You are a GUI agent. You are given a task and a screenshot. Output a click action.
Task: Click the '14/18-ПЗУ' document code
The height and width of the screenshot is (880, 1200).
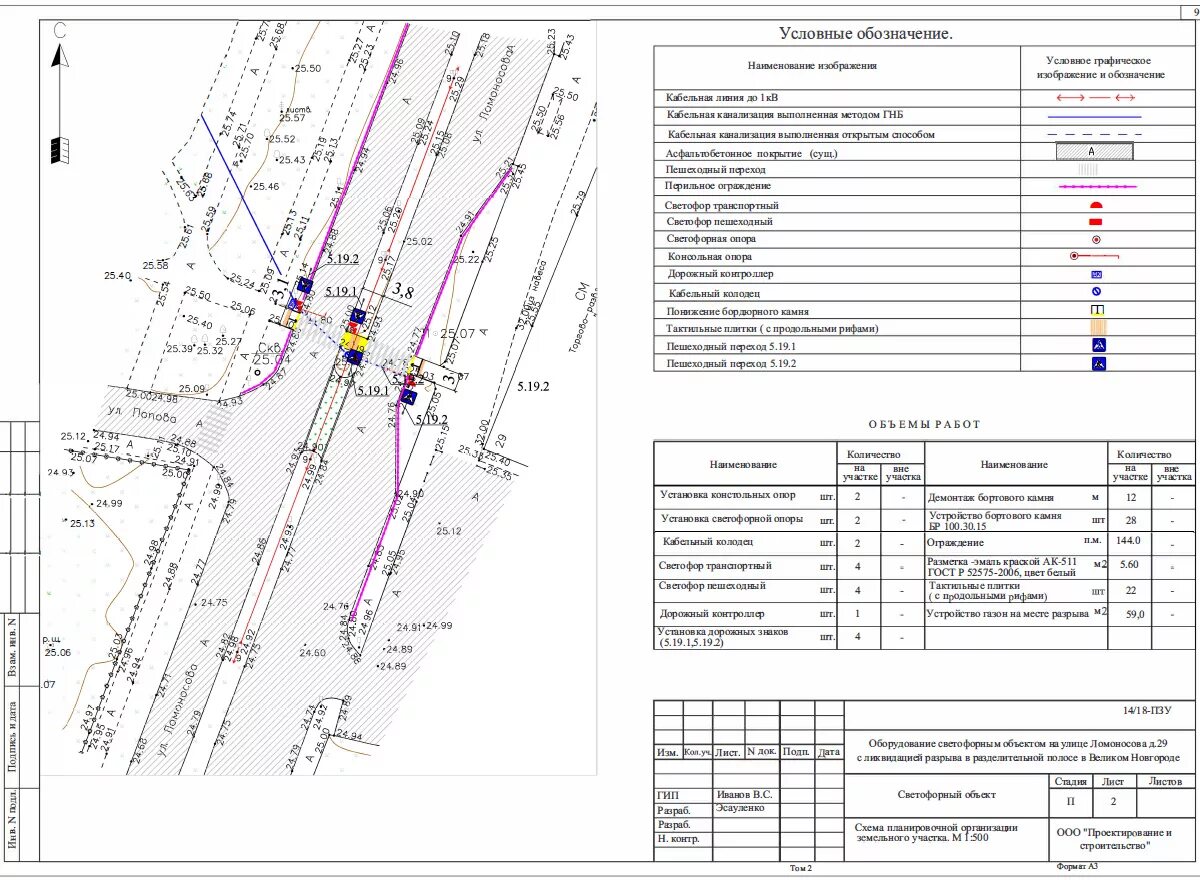(x=1146, y=711)
